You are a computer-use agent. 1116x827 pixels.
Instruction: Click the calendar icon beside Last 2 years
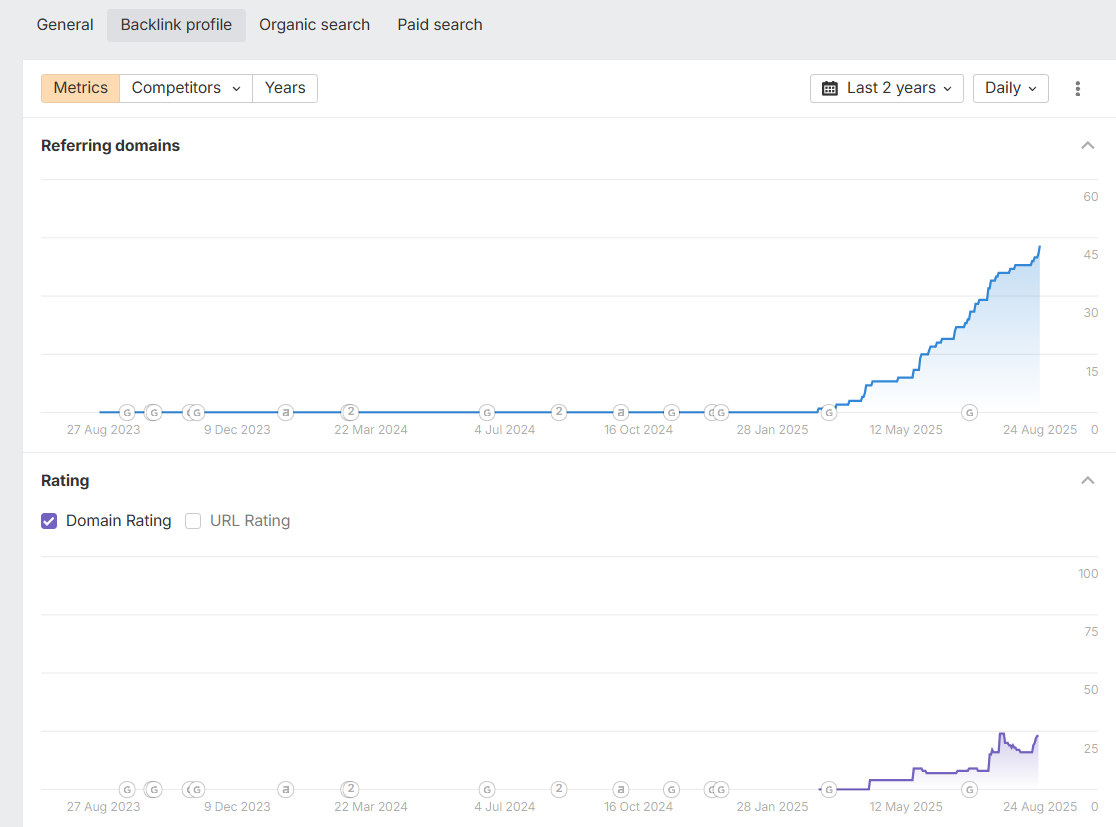point(830,88)
